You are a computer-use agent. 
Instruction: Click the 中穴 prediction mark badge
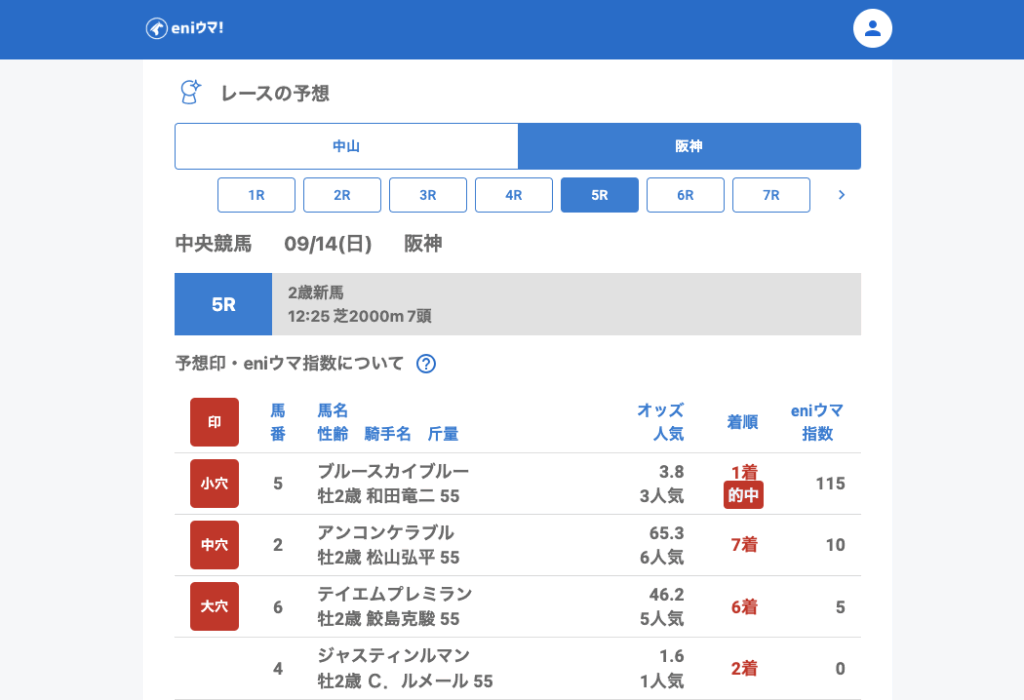[x=214, y=545]
